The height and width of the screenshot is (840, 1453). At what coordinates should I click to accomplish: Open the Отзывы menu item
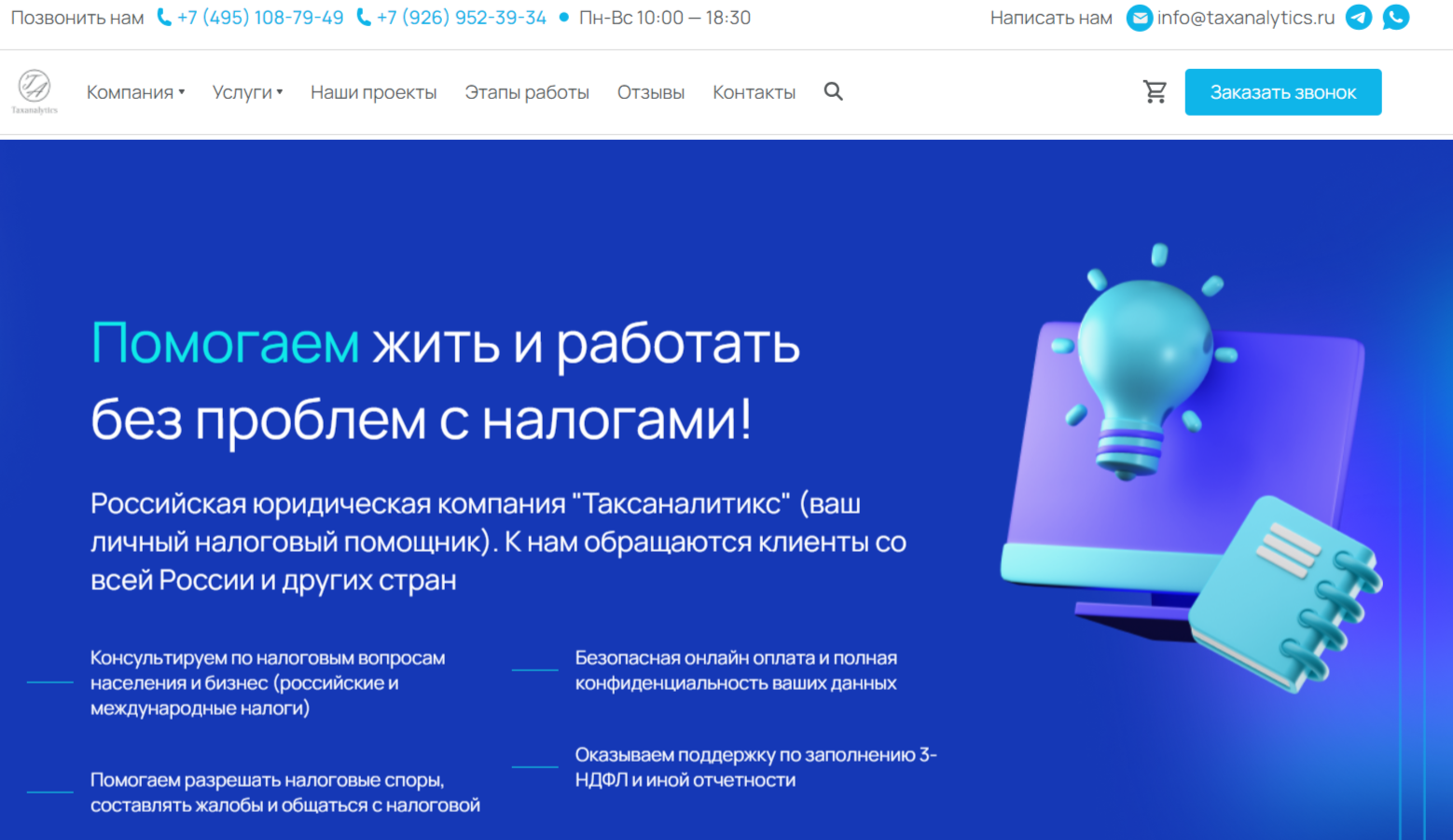click(651, 92)
